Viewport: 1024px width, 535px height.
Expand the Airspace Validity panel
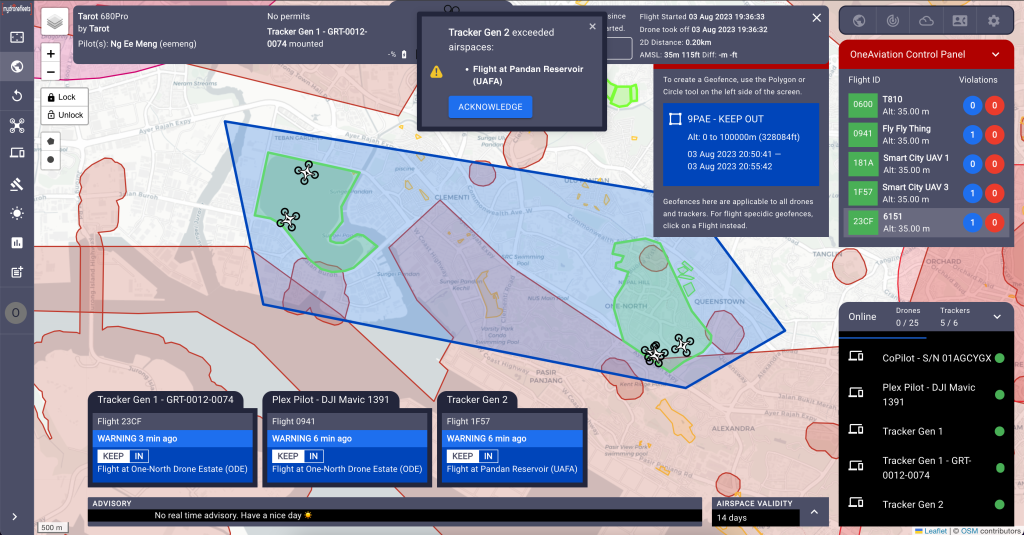point(814,512)
